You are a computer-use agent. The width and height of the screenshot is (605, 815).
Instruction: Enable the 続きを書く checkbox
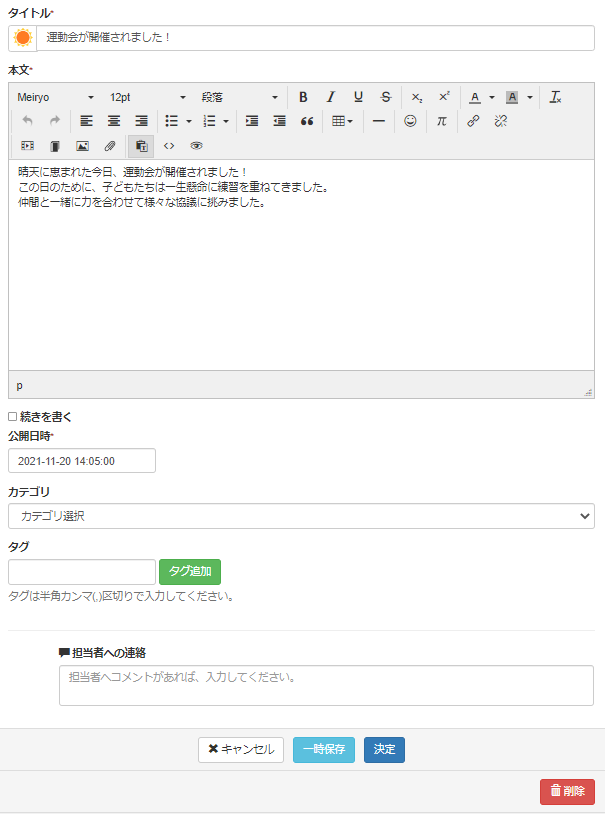pos(13,417)
